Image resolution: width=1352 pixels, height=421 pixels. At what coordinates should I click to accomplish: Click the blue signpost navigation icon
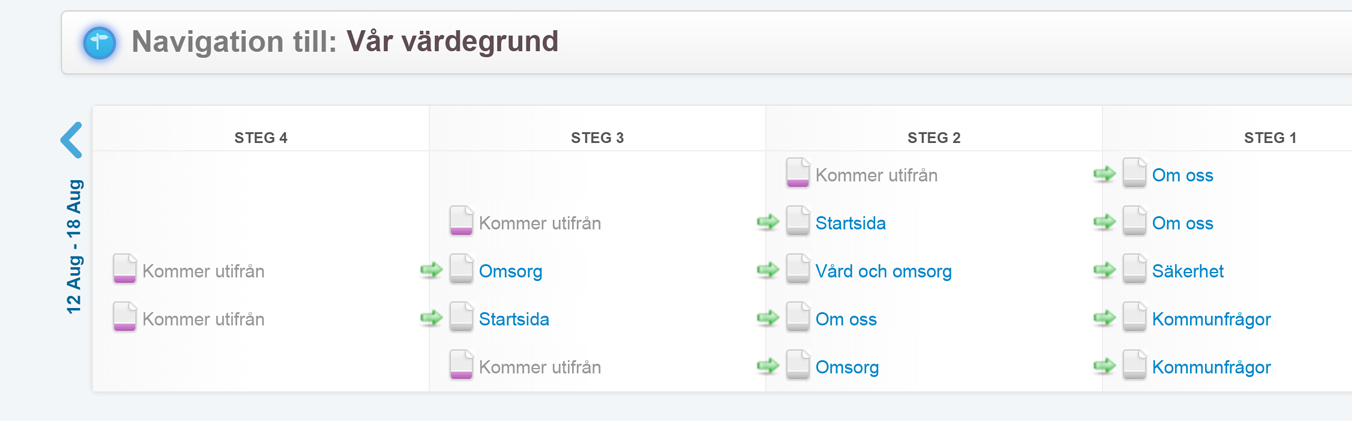[100, 42]
